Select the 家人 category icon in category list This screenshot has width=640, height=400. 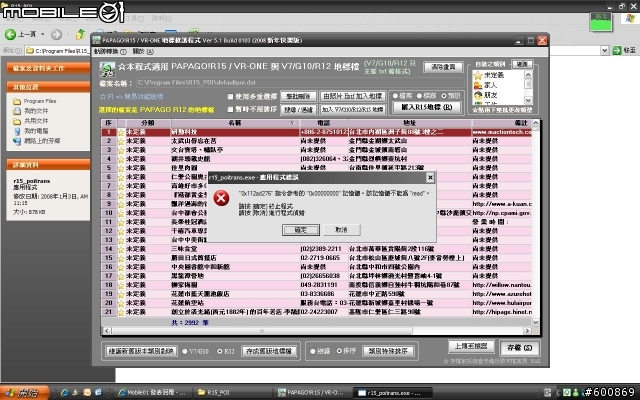point(478,85)
